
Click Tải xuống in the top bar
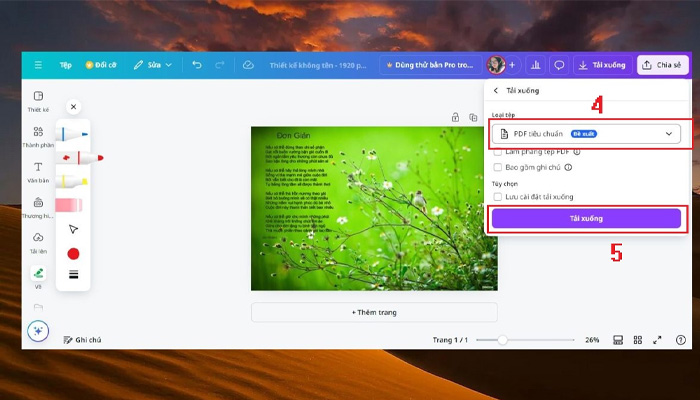(x=603, y=65)
